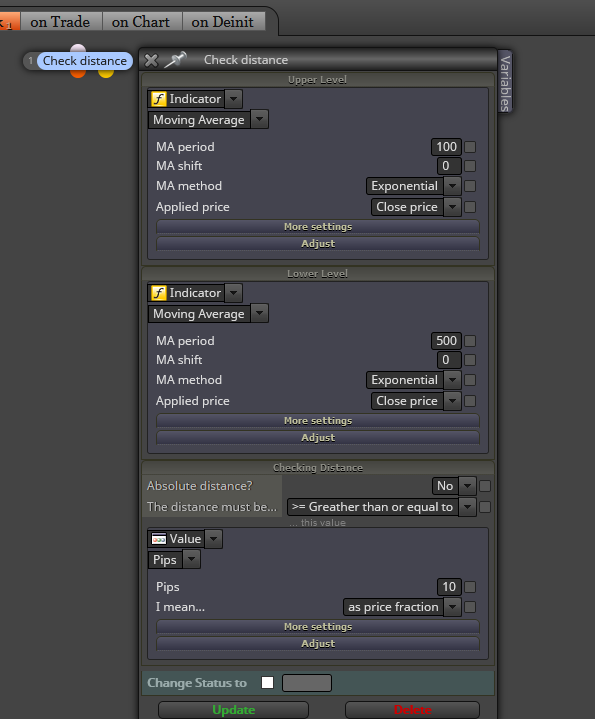The image size is (595, 719).
Task: Tick checkbox next to Pips value 10
Action: pos(470,586)
